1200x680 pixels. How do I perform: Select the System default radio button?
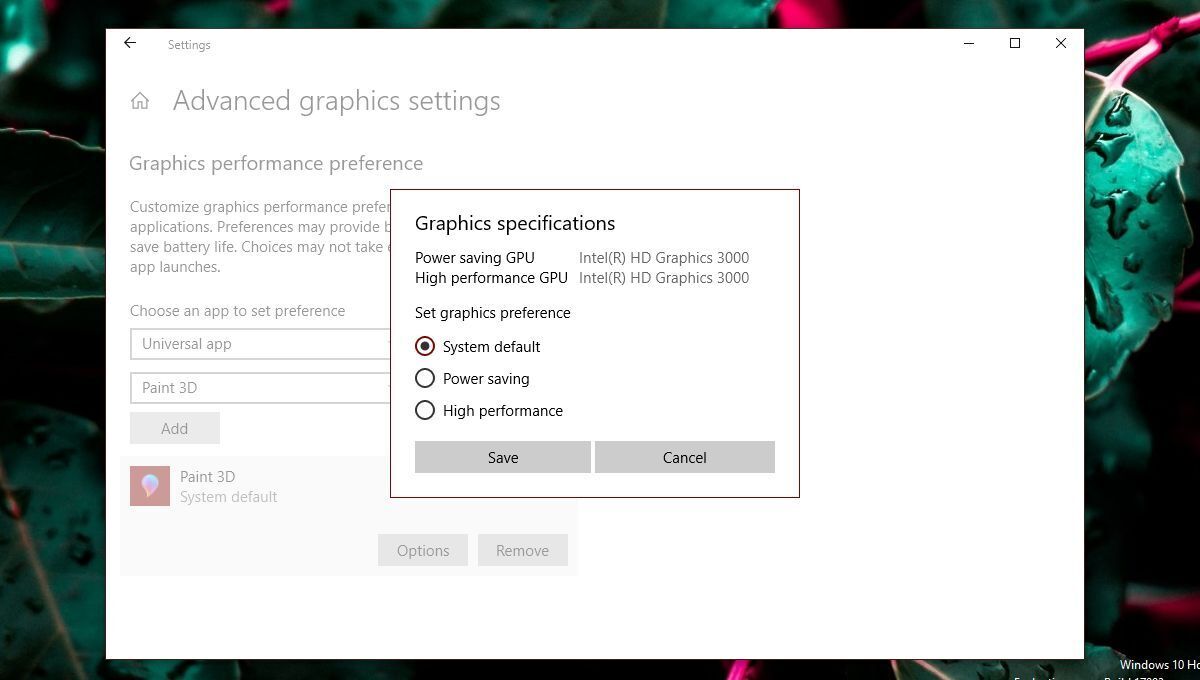(x=425, y=346)
